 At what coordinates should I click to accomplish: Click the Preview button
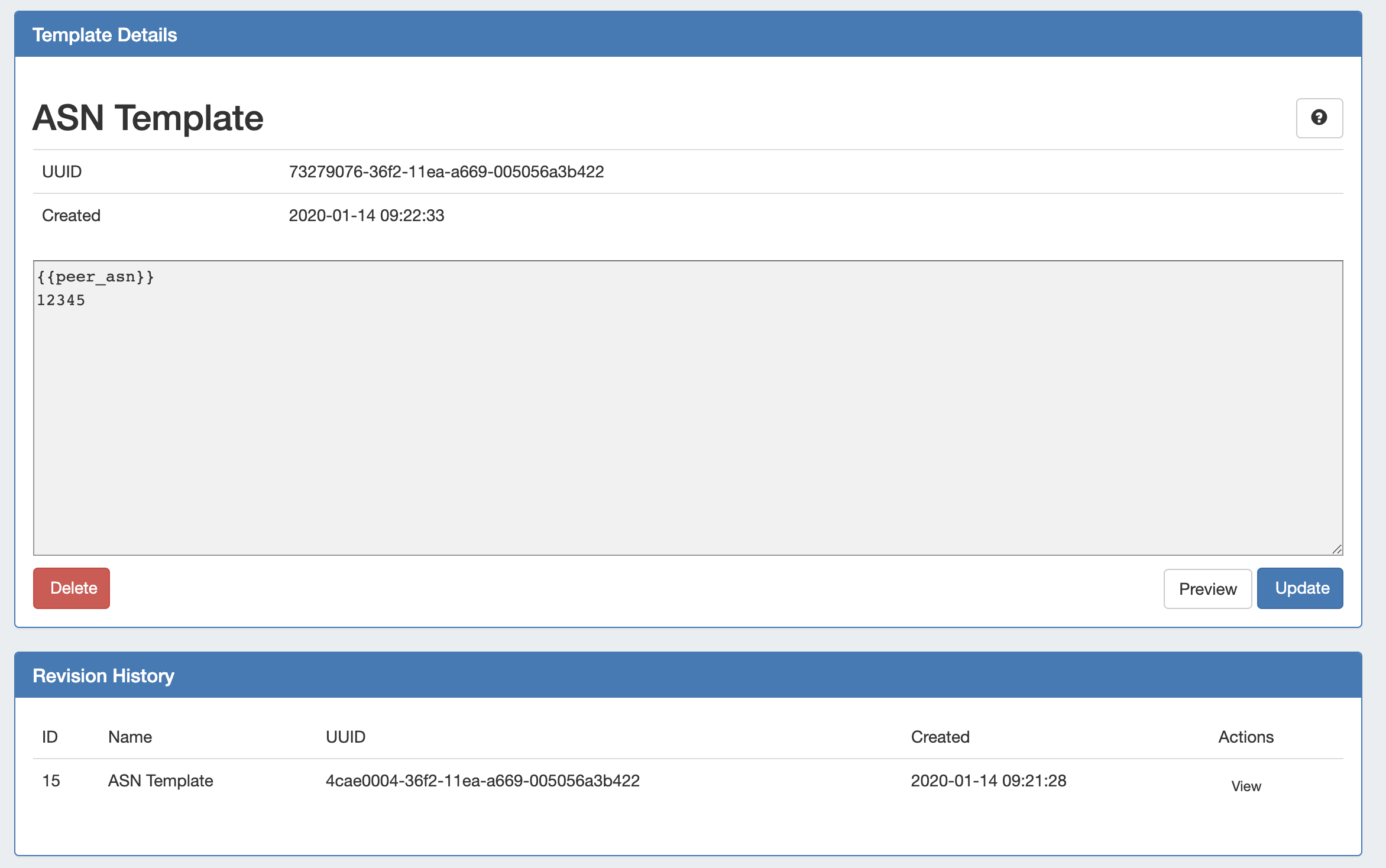[1207, 588]
